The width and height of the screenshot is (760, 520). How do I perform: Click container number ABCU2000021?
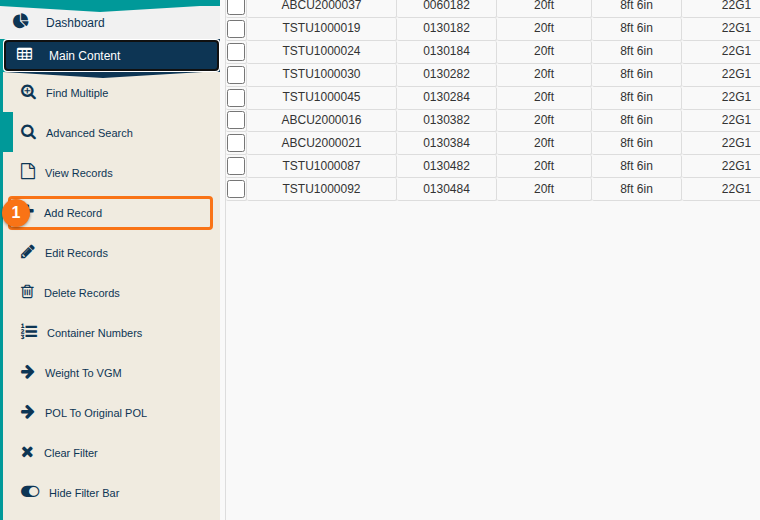click(321, 142)
